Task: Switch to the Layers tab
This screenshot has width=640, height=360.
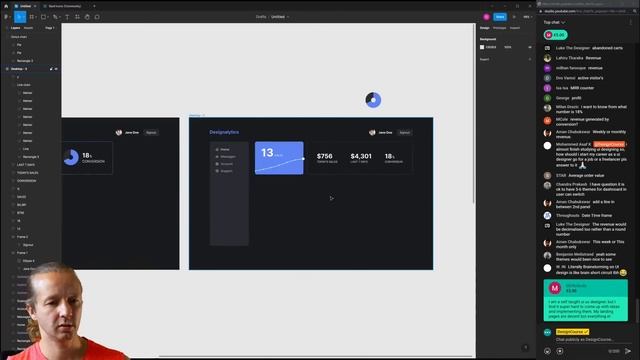Action: point(16,28)
